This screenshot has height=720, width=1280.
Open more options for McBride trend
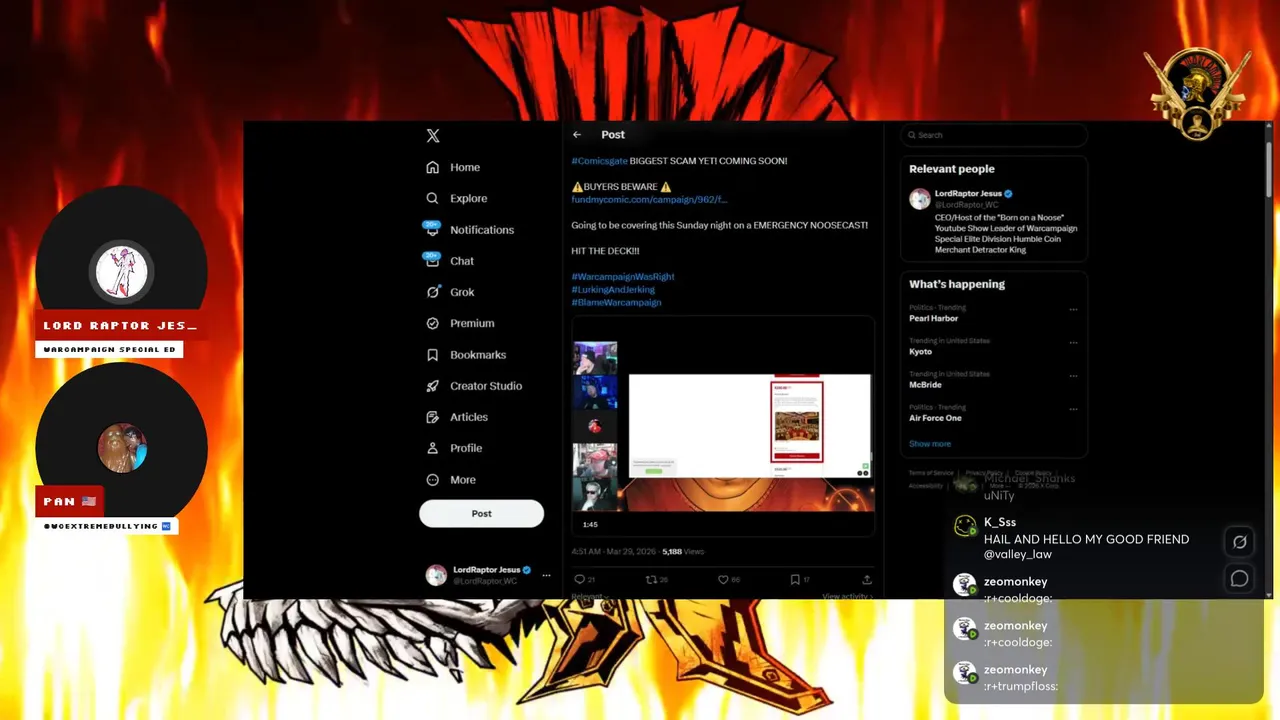point(1073,376)
